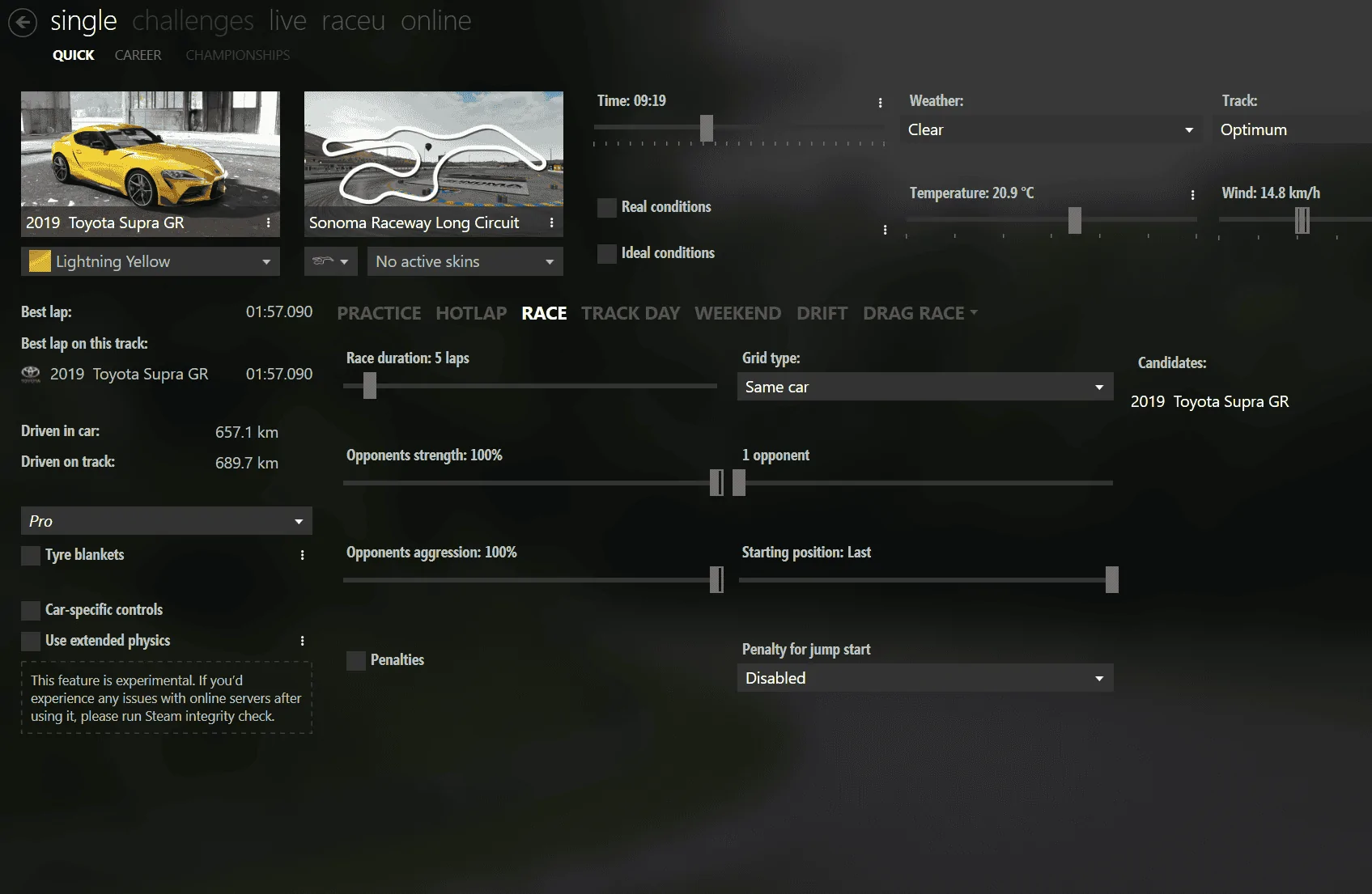Click the experimental feature notice text
This screenshot has height=894, width=1372.
coord(166,698)
